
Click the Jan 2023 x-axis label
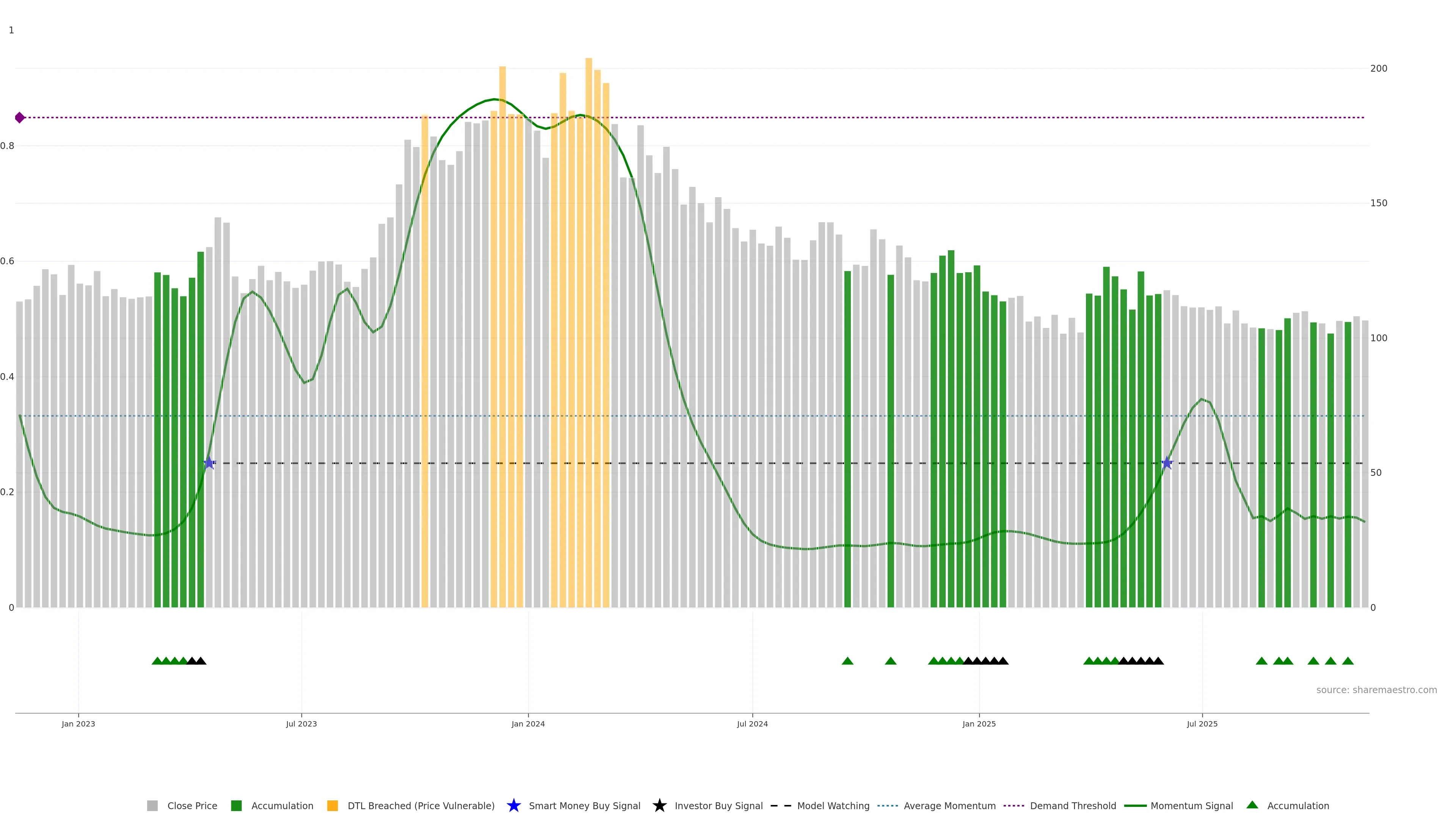(78, 723)
